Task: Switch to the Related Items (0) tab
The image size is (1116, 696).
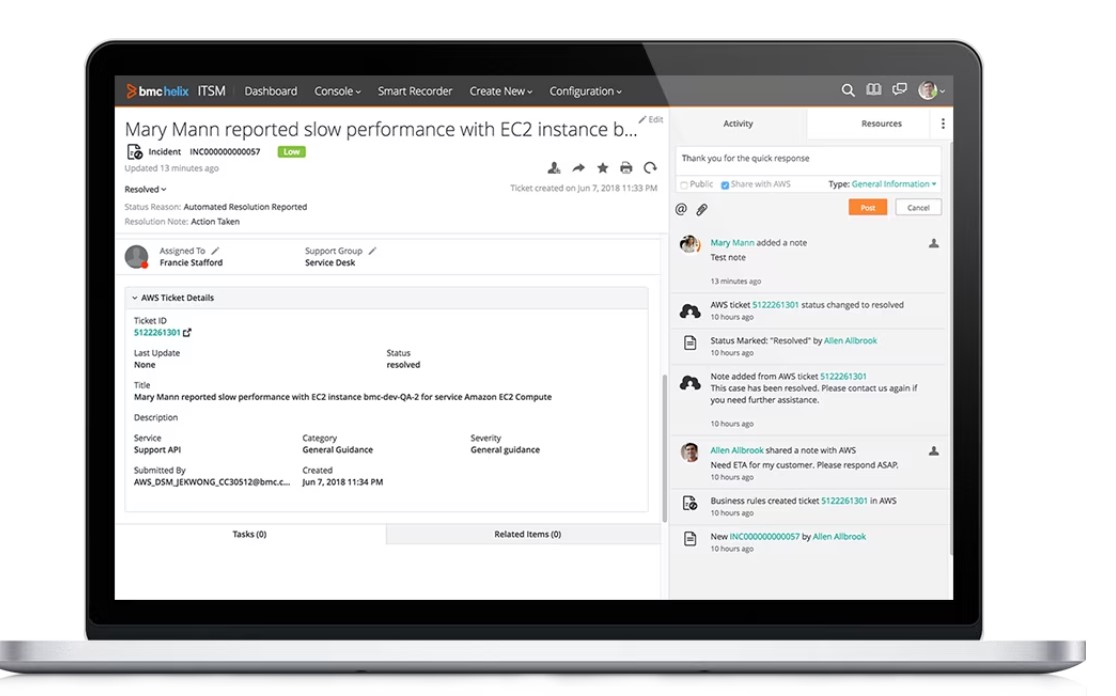Action: [527, 534]
